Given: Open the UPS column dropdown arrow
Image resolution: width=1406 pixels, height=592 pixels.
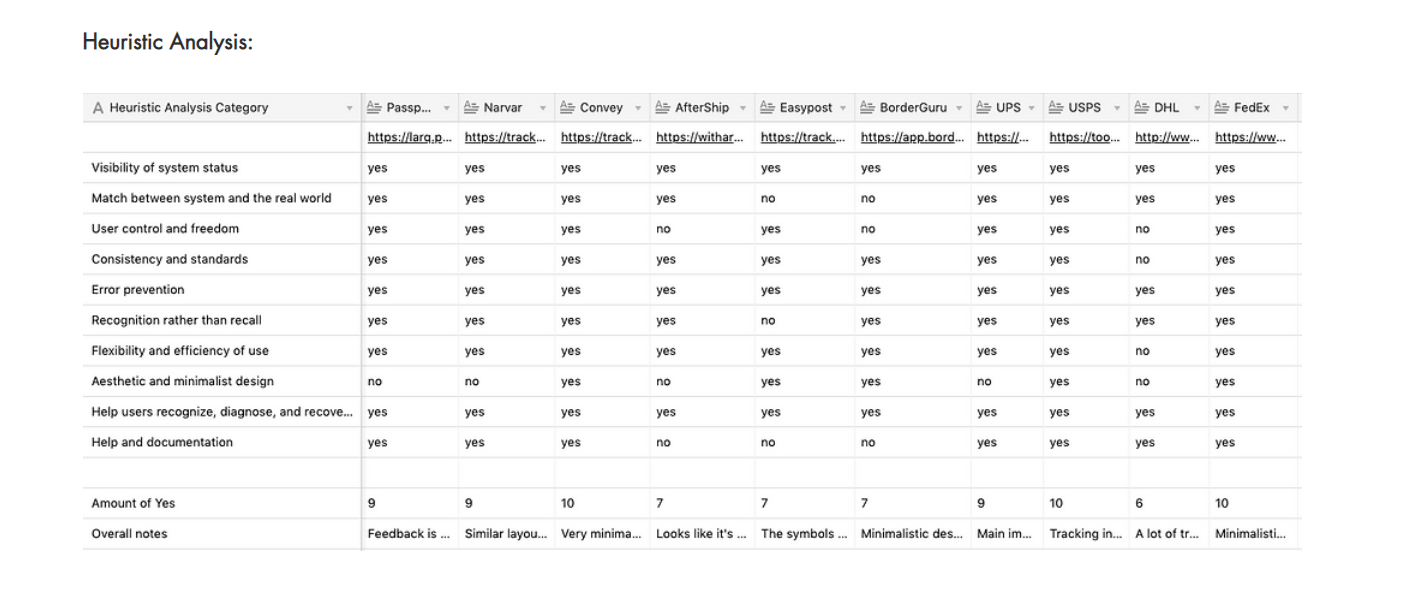Looking at the screenshot, I should 1031,108.
